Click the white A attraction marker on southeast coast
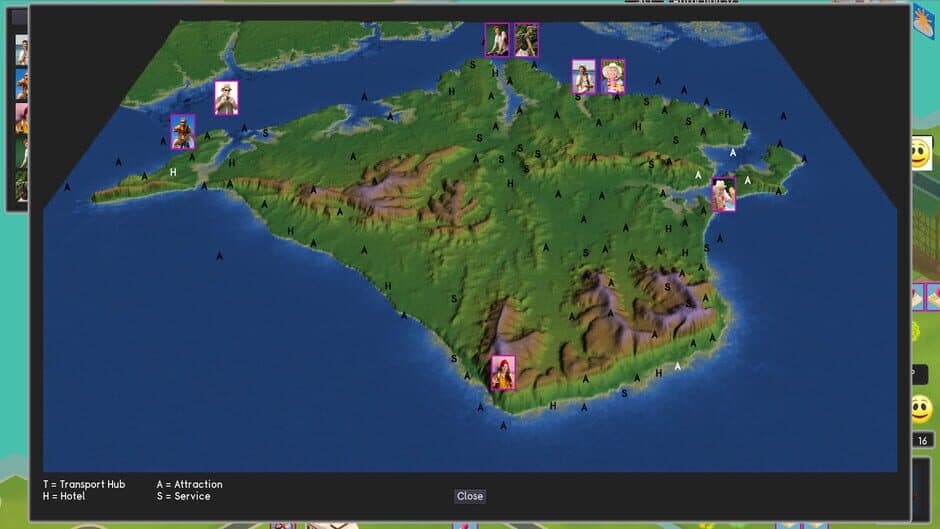 (x=677, y=366)
